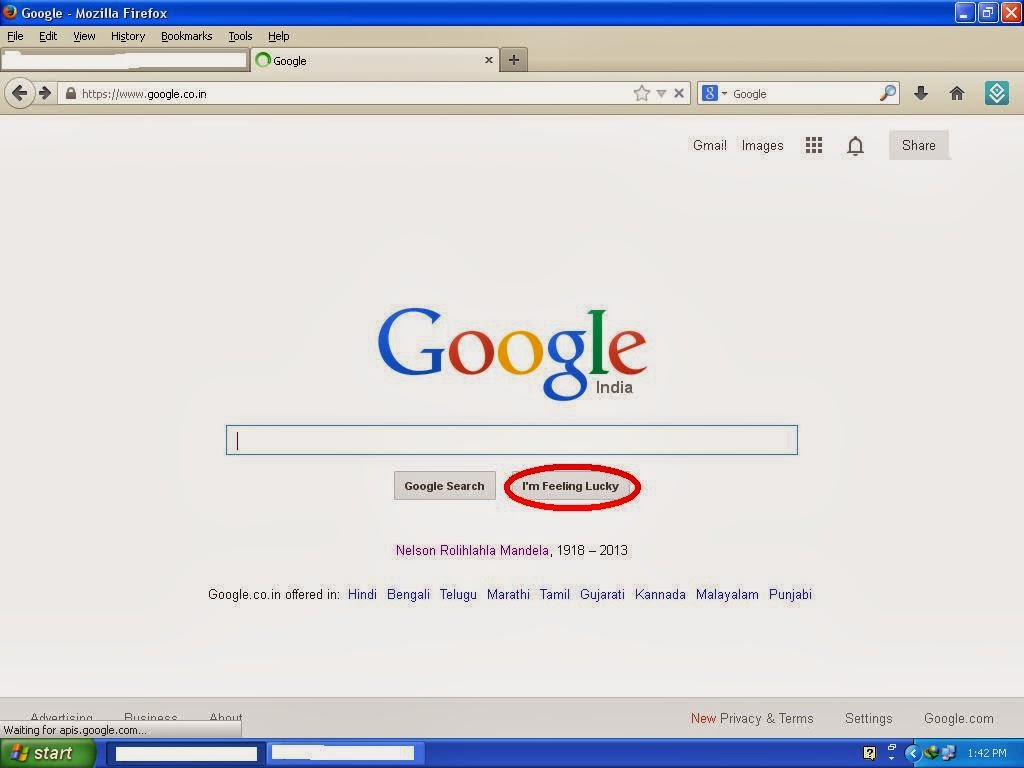Expand hidden system tray icons
This screenshot has width=1024, height=768.
pos(911,753)
